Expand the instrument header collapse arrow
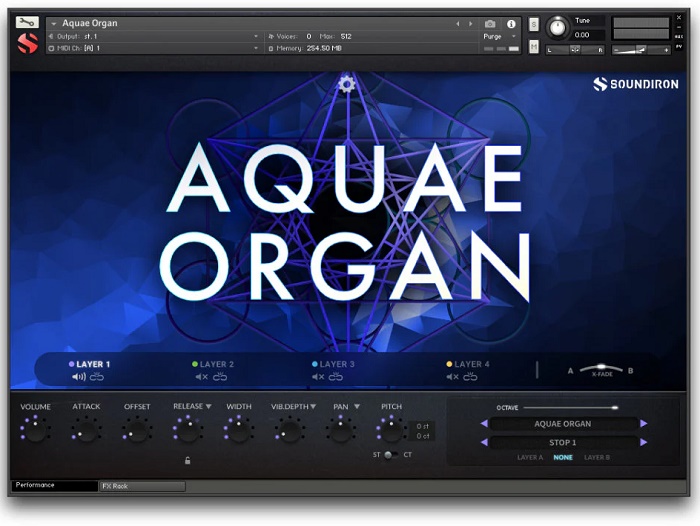This screenshot has height=526, width=700. 54,23
